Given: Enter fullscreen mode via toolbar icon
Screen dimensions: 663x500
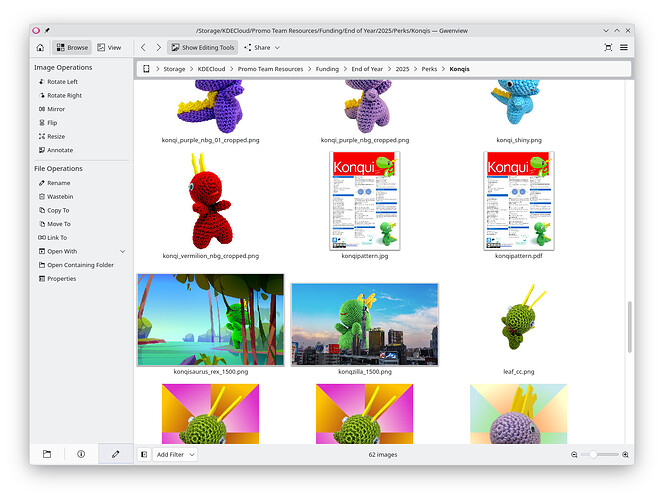Looking at the screenshot, I should coord(608,47).
